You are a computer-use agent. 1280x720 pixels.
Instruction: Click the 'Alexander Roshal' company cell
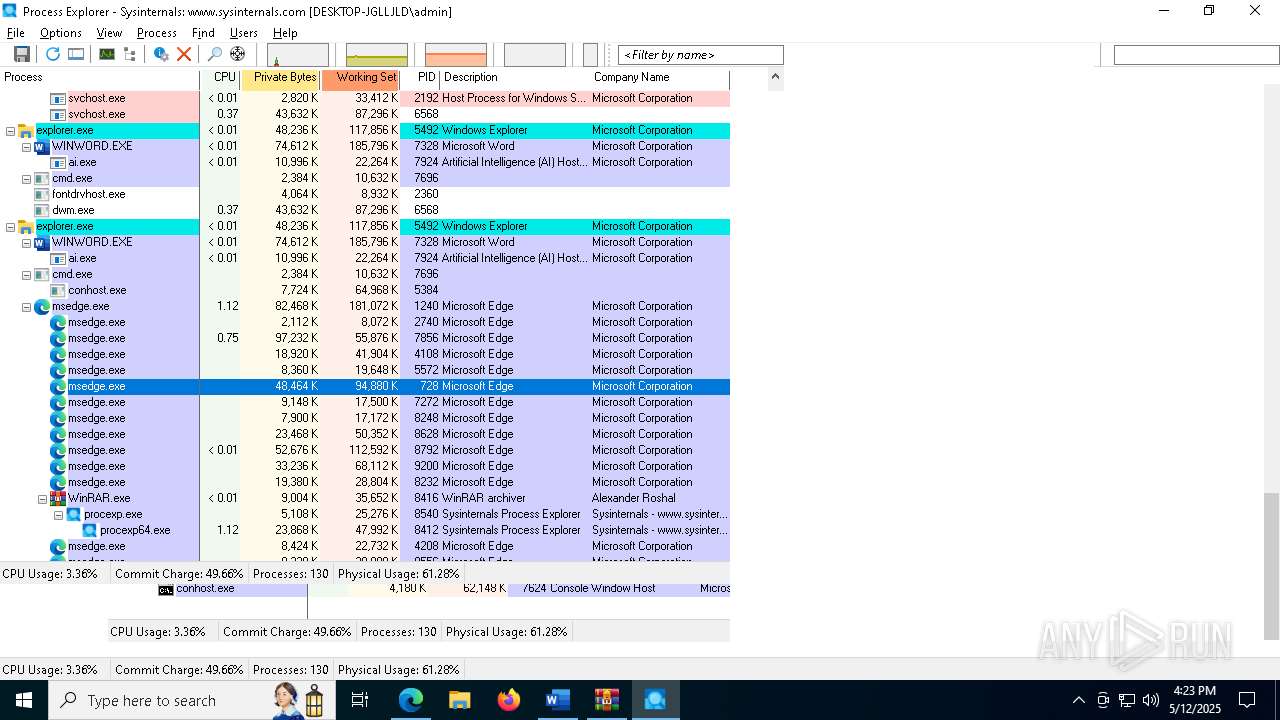point(635,498)
